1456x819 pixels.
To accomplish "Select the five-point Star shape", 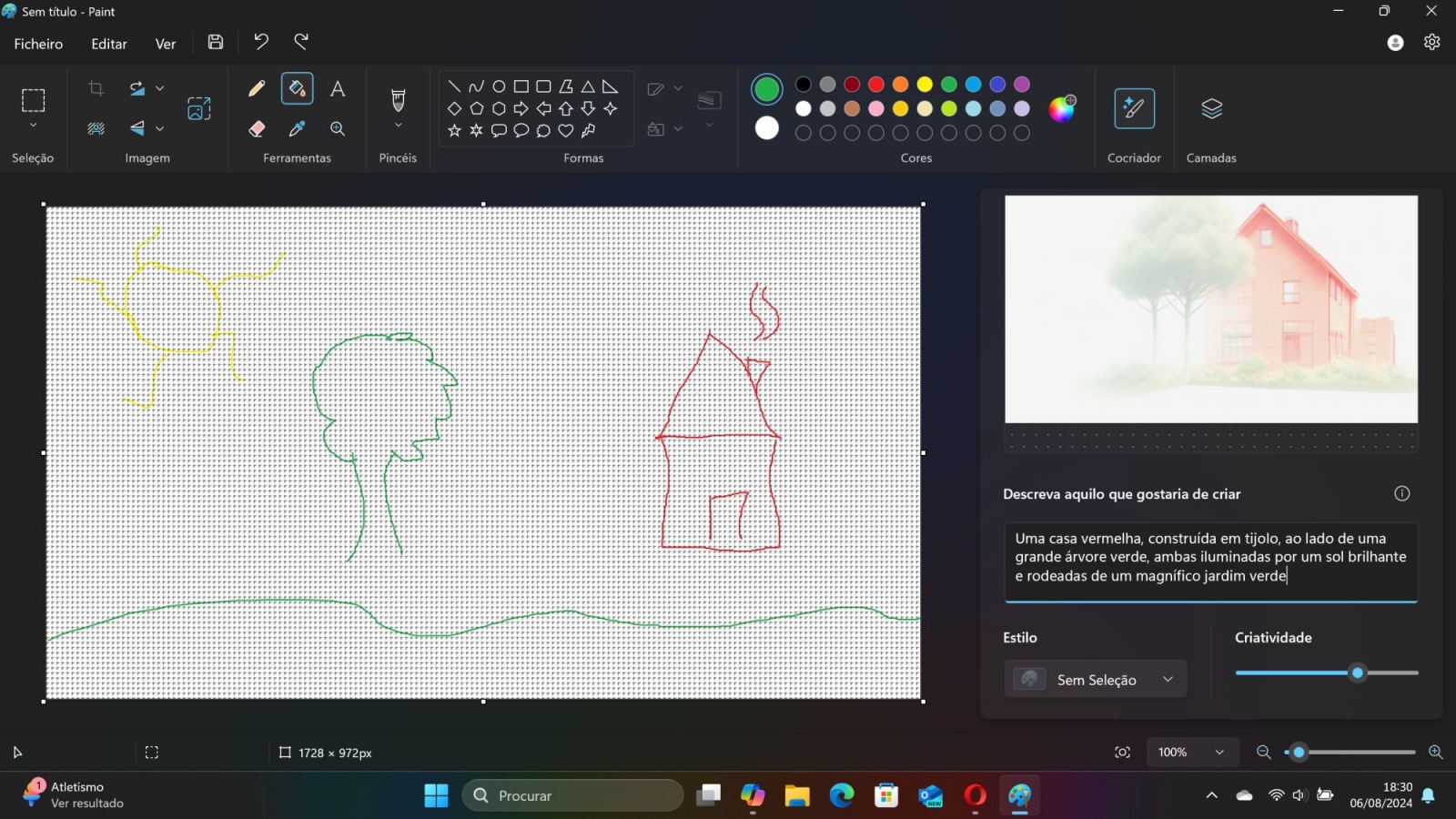I will pyautogui.click(x=454, y=130).
